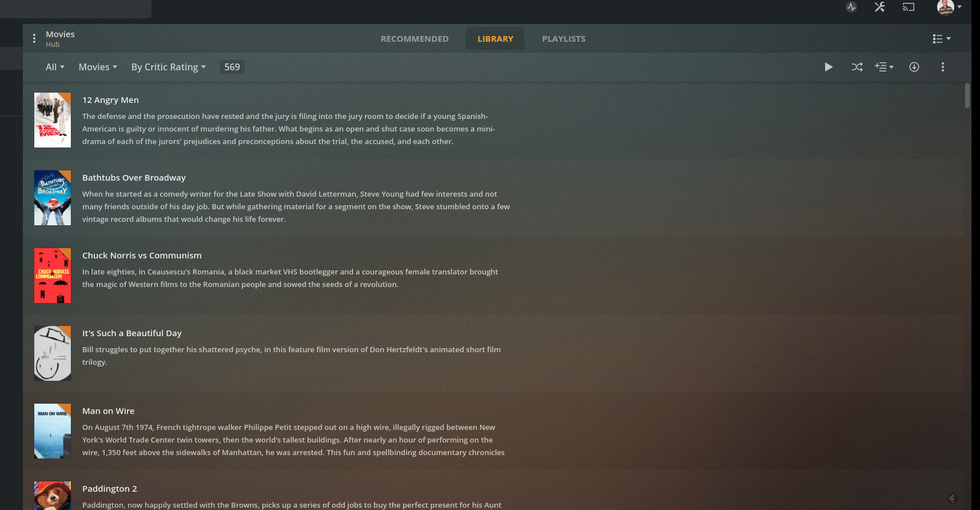Click the Download circle icon
This screenshot has height=510, width=980.
click(x=914, y=67)
